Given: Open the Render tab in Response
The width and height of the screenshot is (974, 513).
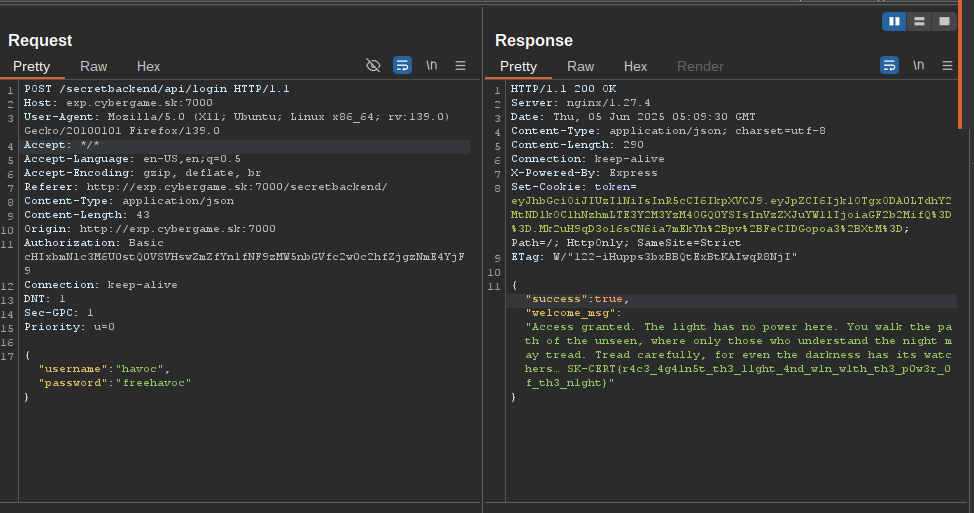Looking at the screenshot, I should click(x=700, y=66).
